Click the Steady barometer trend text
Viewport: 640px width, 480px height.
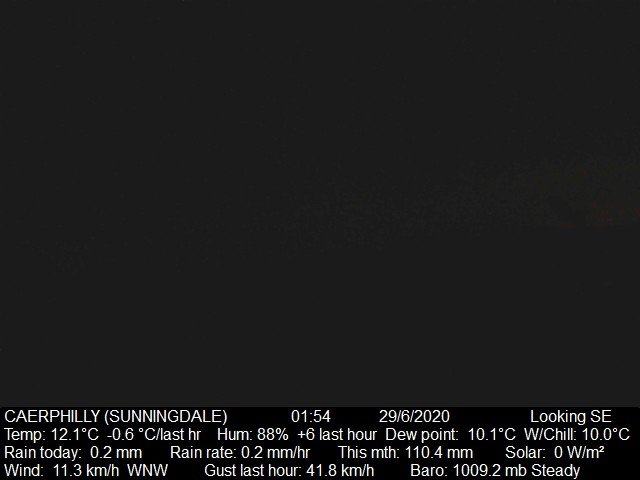(556, 471)
